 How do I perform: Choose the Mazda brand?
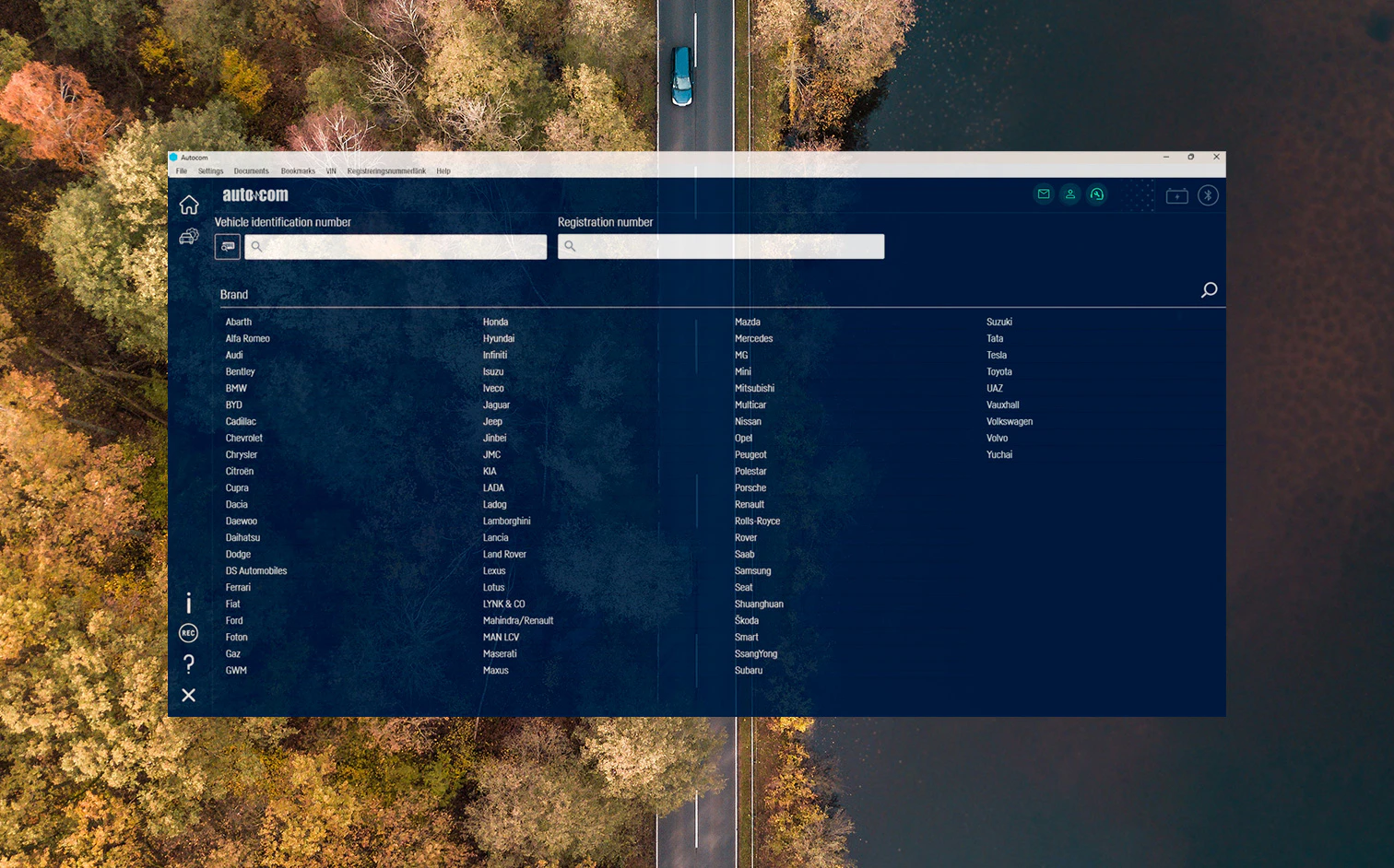[748, 323]
